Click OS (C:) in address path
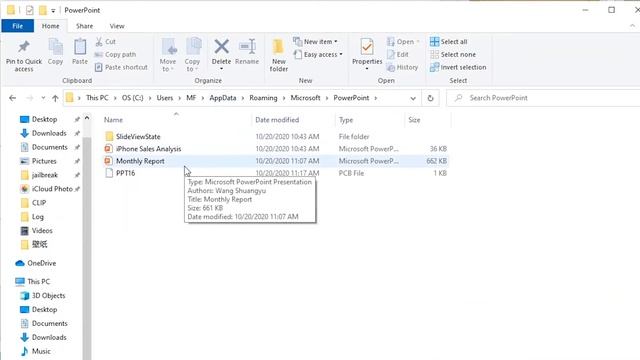Screen dimensions: 640x360 [133, 98]
